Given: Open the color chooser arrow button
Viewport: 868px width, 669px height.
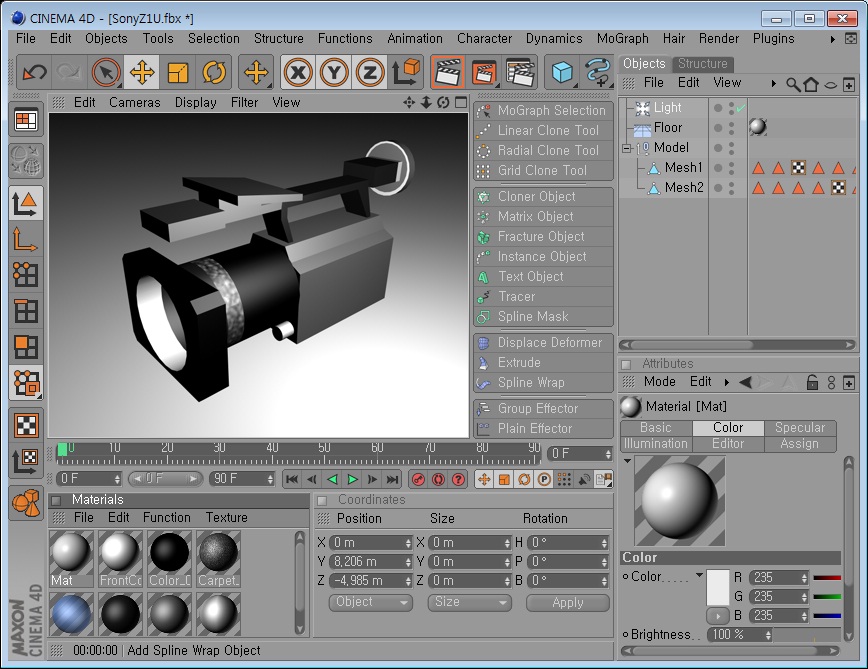Looking at the screenshot, I should [x=718, y=615].
